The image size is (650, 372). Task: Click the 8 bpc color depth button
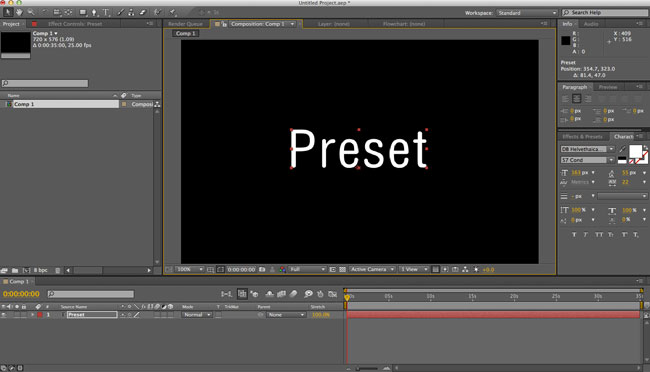(40, 270)
